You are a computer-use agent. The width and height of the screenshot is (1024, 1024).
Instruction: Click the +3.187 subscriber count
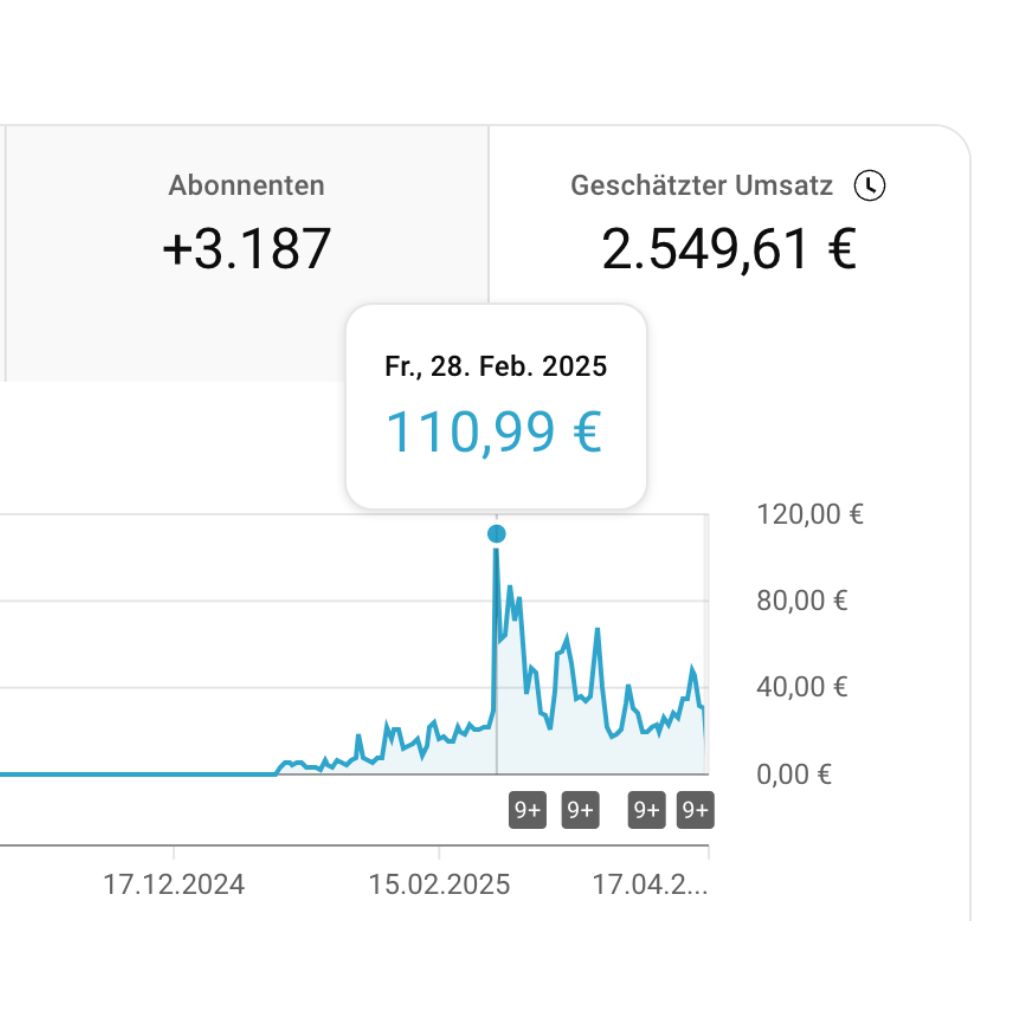[x=246, y=249]
